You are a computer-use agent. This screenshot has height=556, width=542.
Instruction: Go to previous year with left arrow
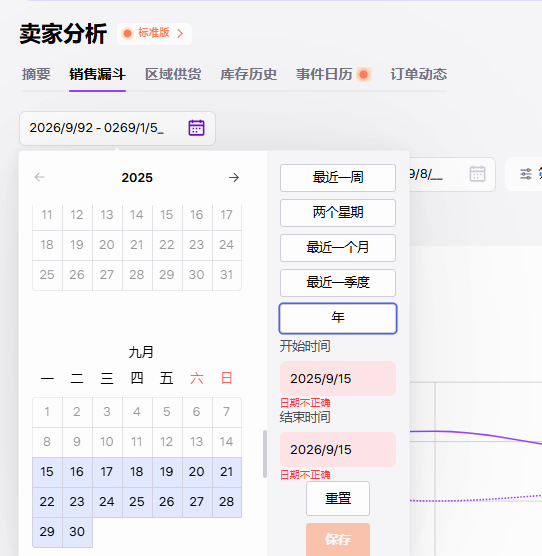point(39,177)
